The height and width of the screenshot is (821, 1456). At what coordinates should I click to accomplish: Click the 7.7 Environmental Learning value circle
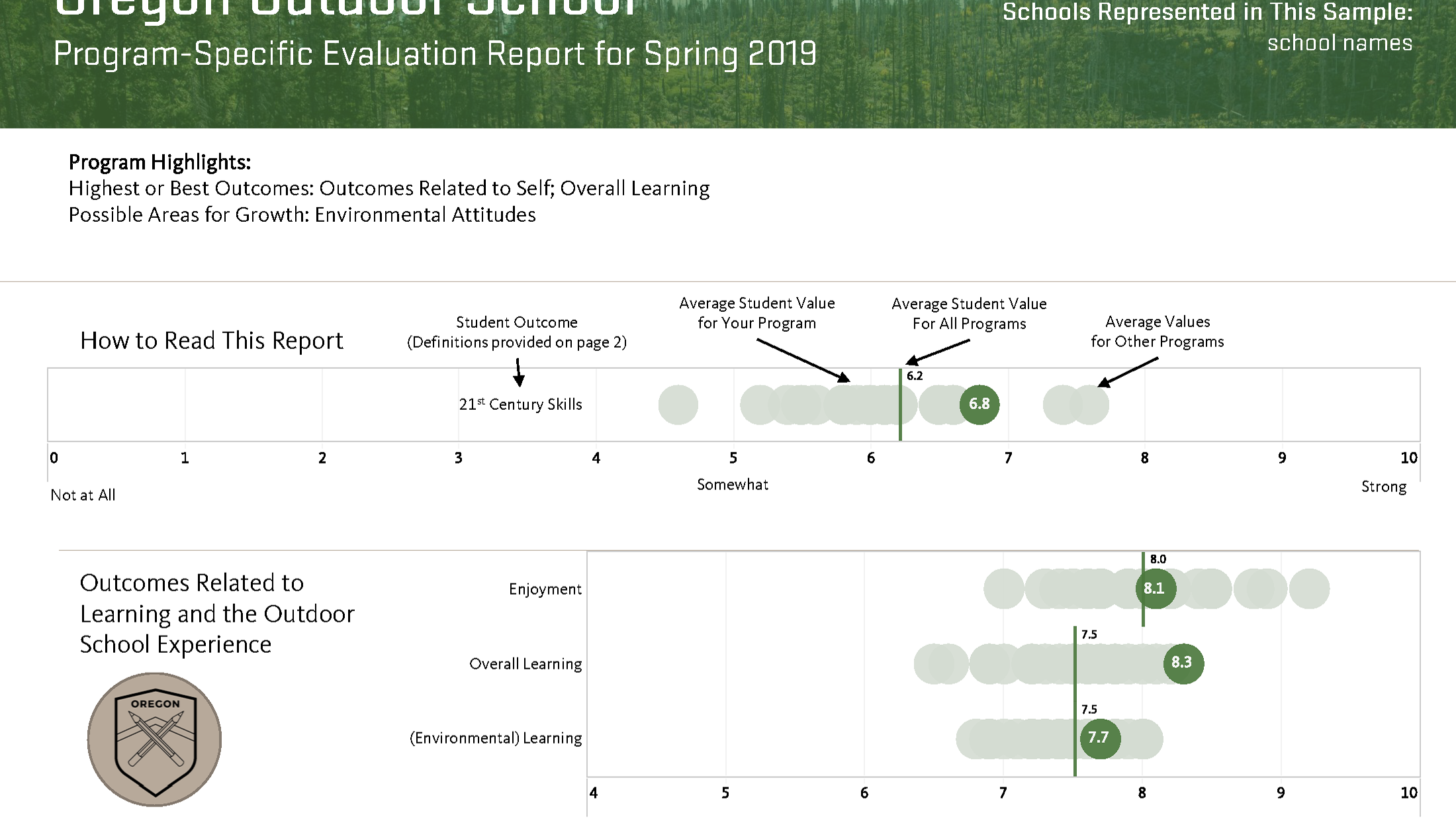pos(1100,738)
